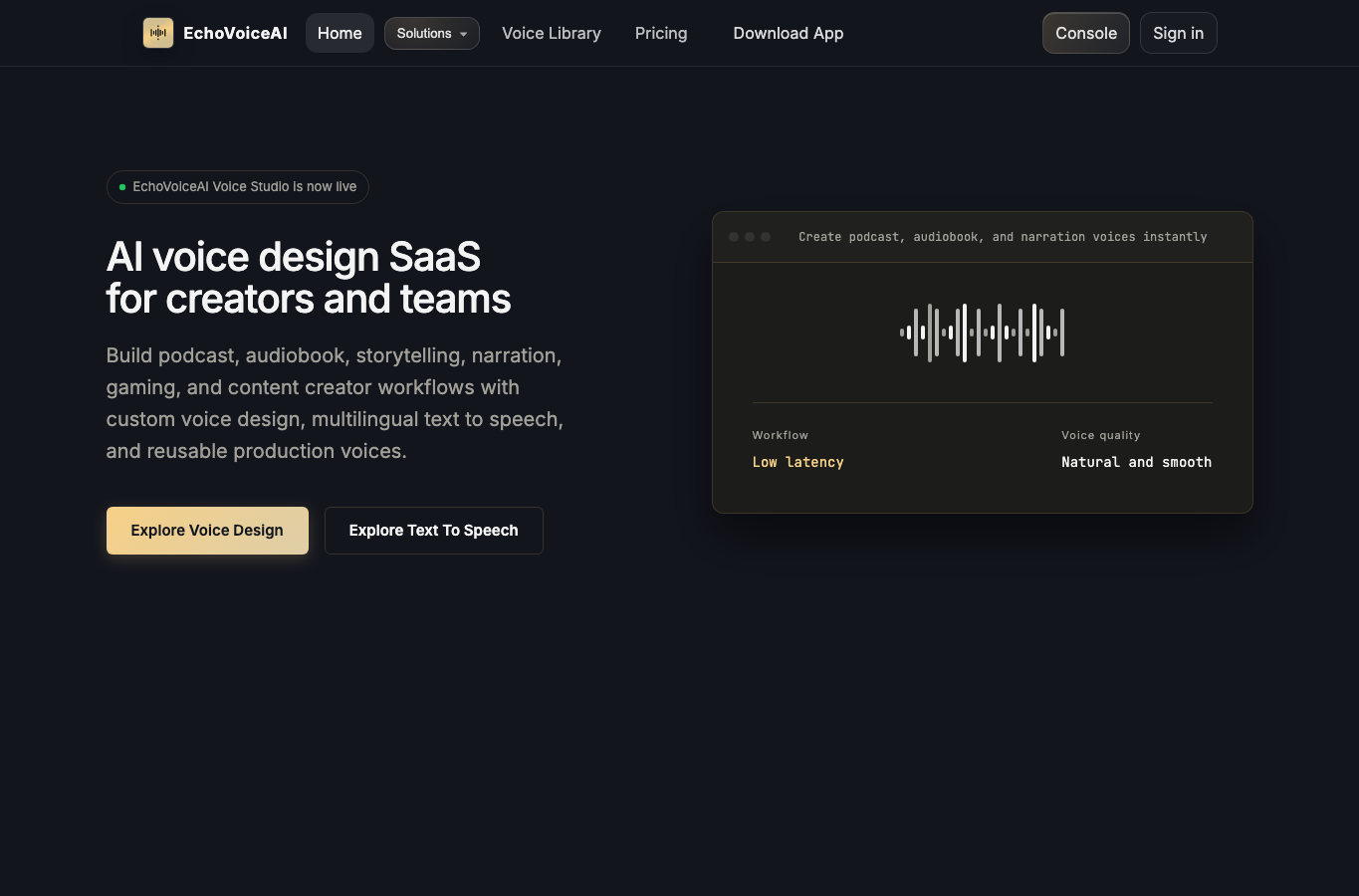Click the 'AI voice design SaaS' headline
Viewport: 1359px width, 896px height.
click(x=309, y=278)
